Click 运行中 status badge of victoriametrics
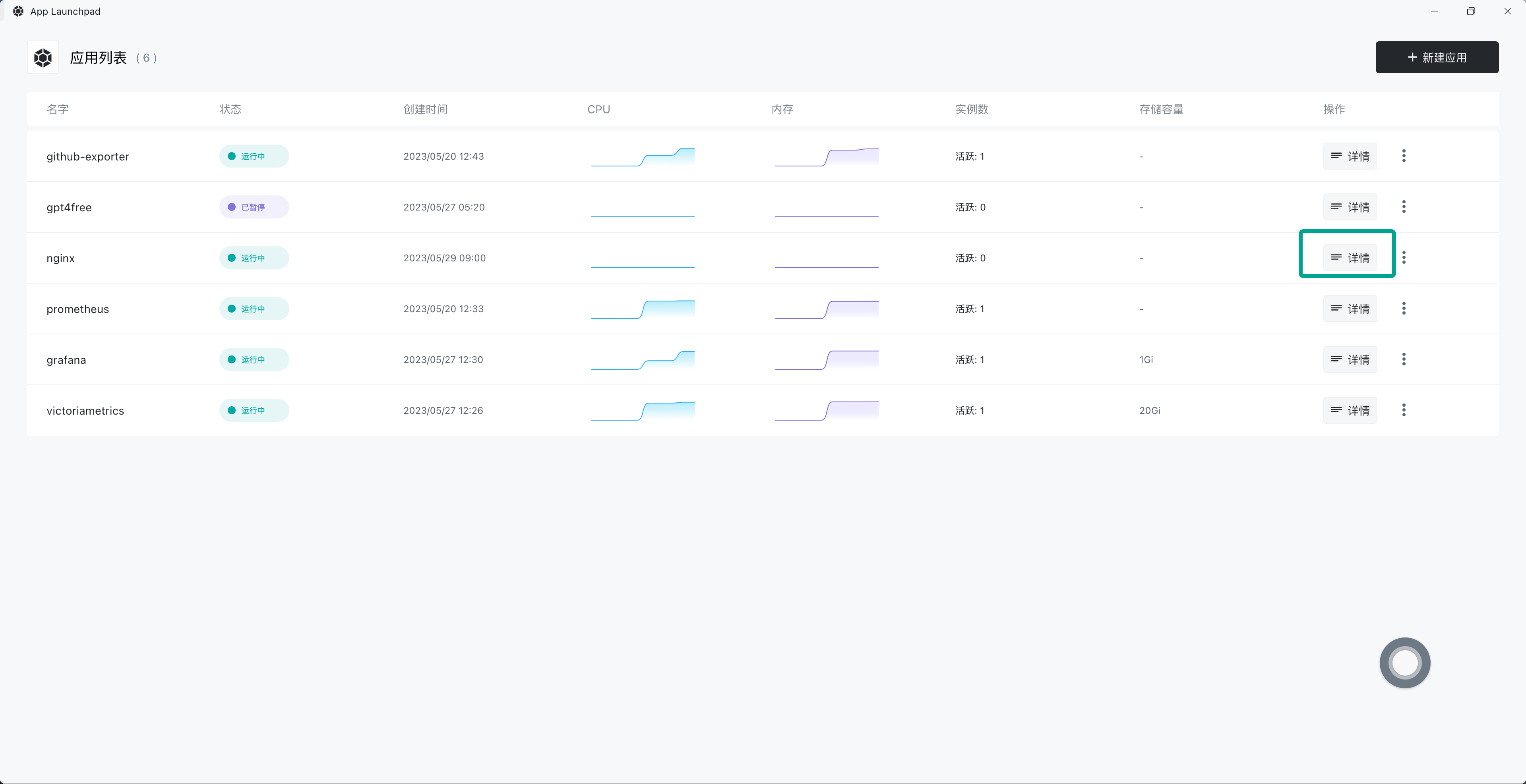The width and height of the screenshot is (1526, 784). point(254,410)
